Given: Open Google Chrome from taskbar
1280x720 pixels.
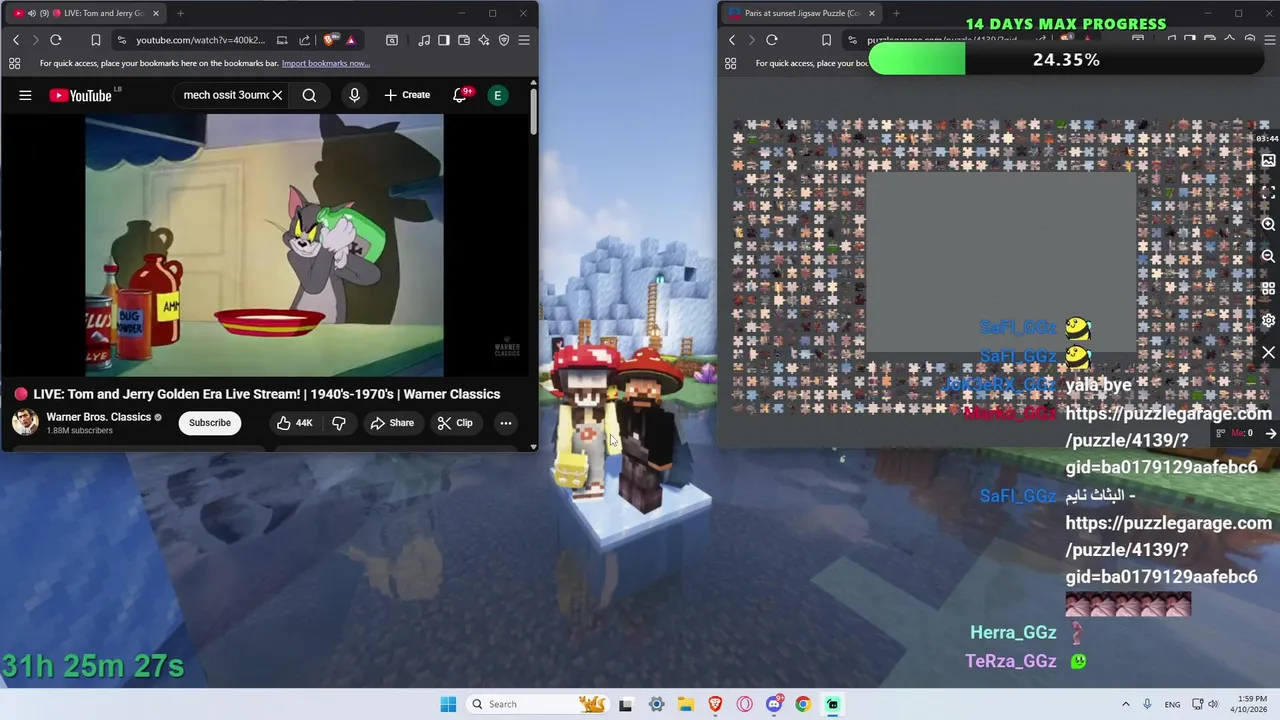Looking at the screenshot, I should point(803,704).
